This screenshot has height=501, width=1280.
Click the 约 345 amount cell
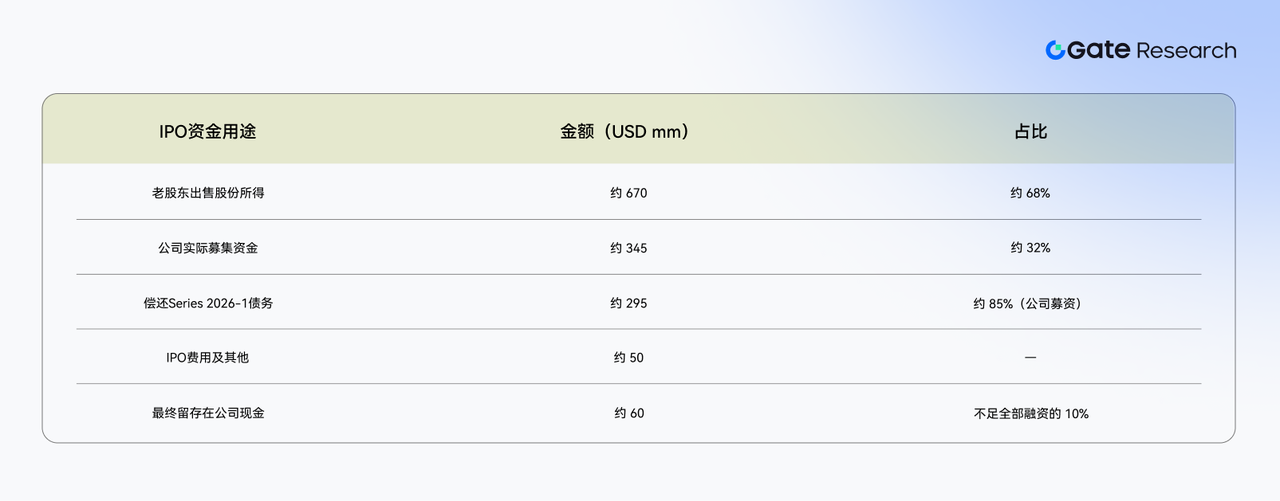[x=629, y=248]
